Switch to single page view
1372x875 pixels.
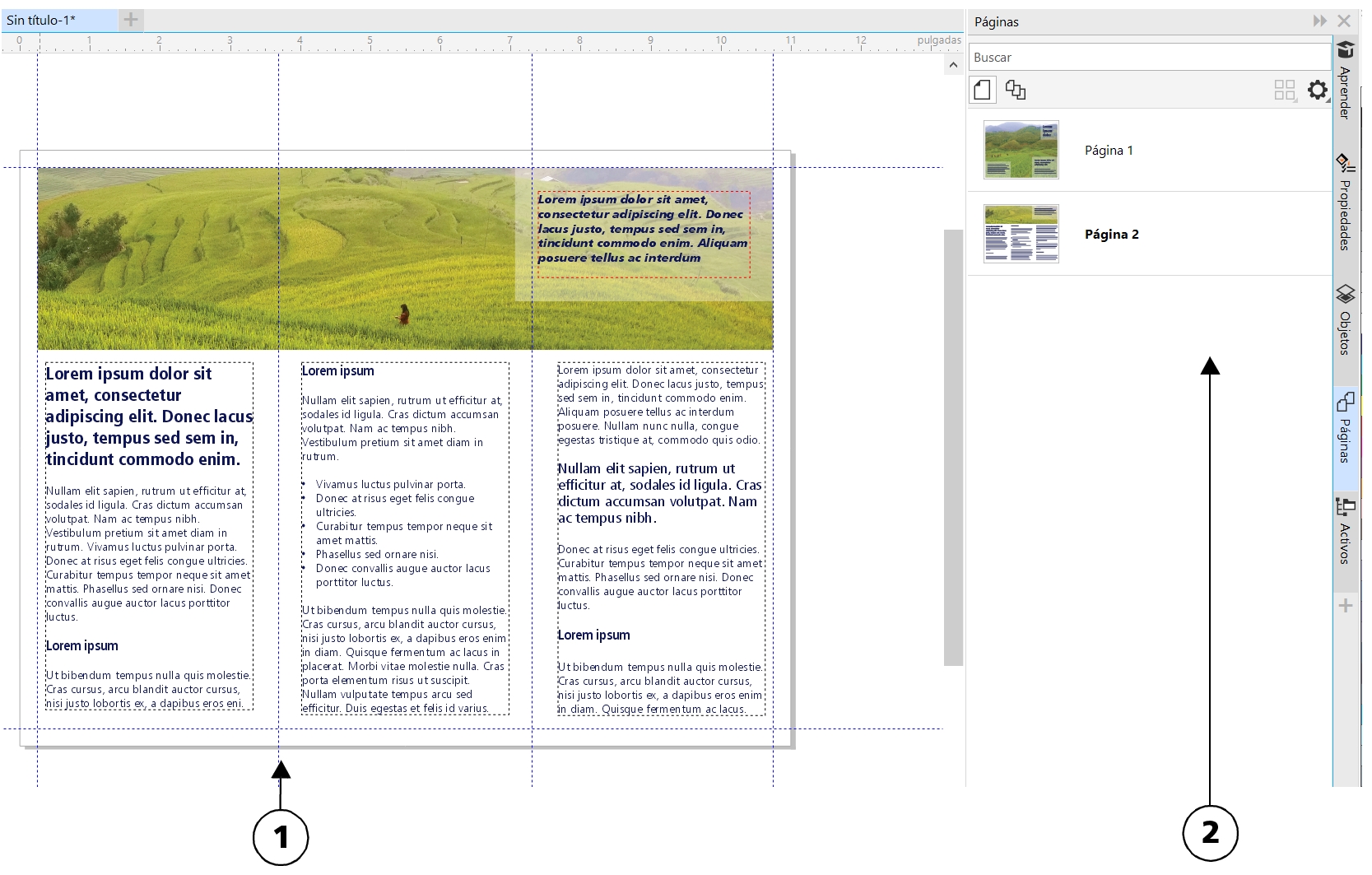pos(982,90)
